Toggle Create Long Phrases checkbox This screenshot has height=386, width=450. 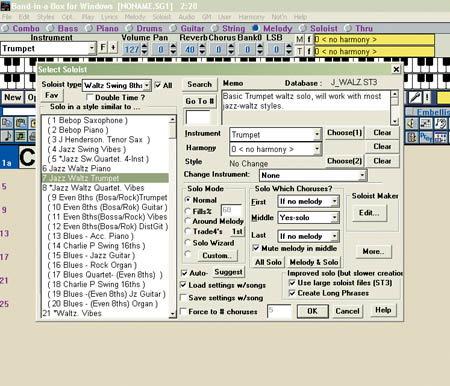[x=292, y=293]
